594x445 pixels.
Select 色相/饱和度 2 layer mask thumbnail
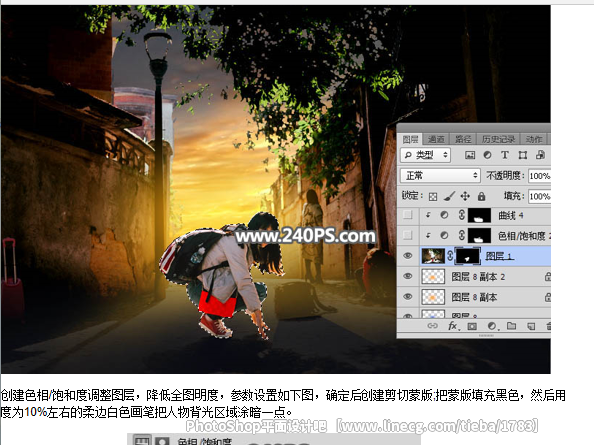click(x=480, y=235)
